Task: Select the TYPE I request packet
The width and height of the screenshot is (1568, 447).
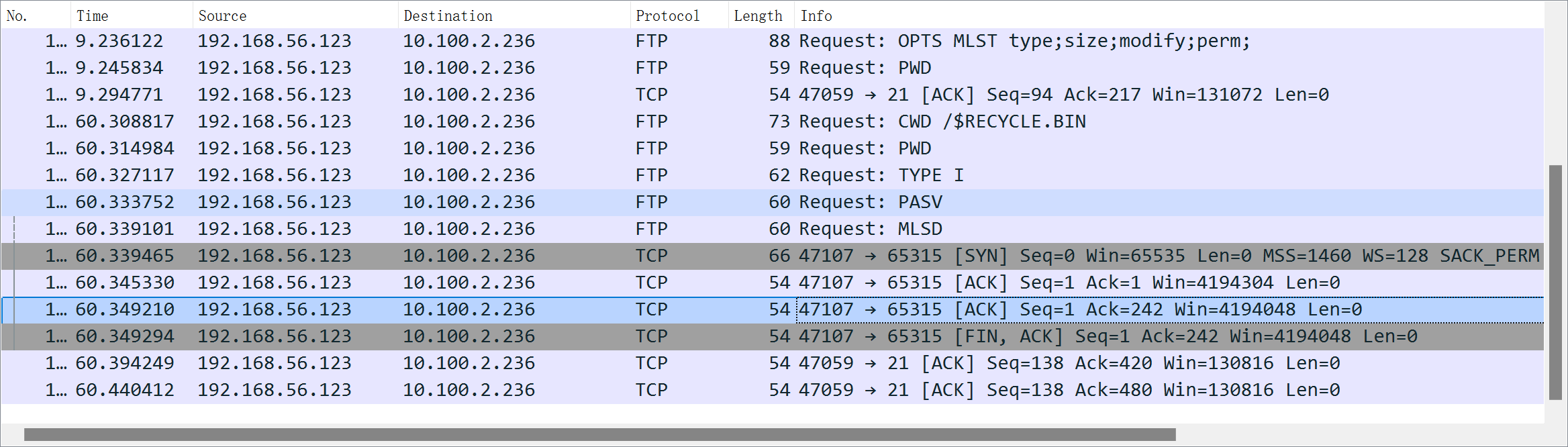Action: (x=881, y=176)
